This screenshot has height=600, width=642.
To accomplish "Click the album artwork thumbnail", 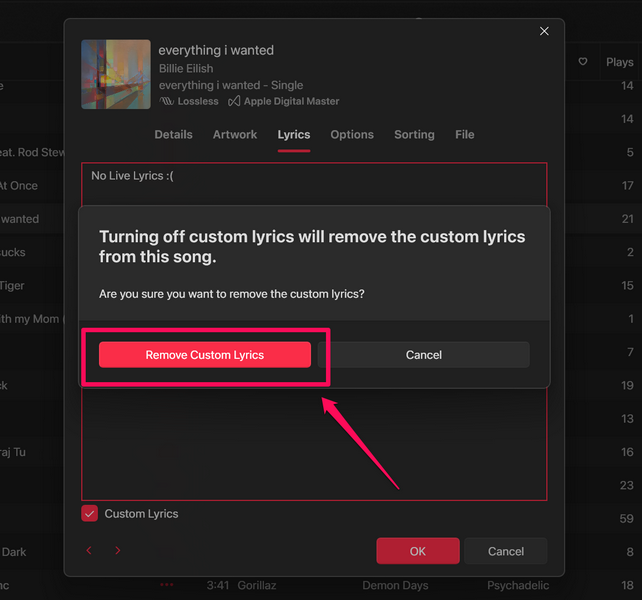I will point(116,75).
